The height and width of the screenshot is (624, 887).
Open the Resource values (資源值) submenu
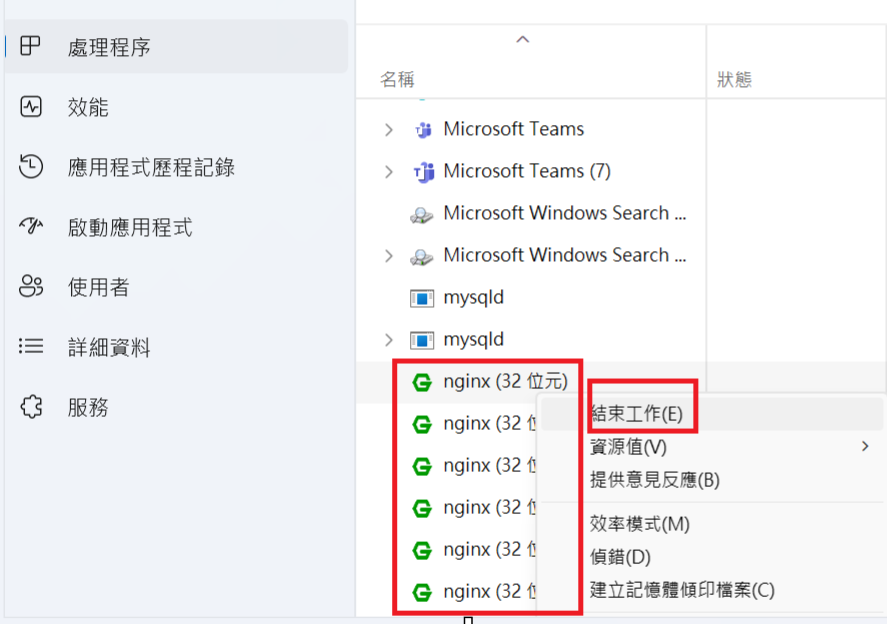coord(629,446)
